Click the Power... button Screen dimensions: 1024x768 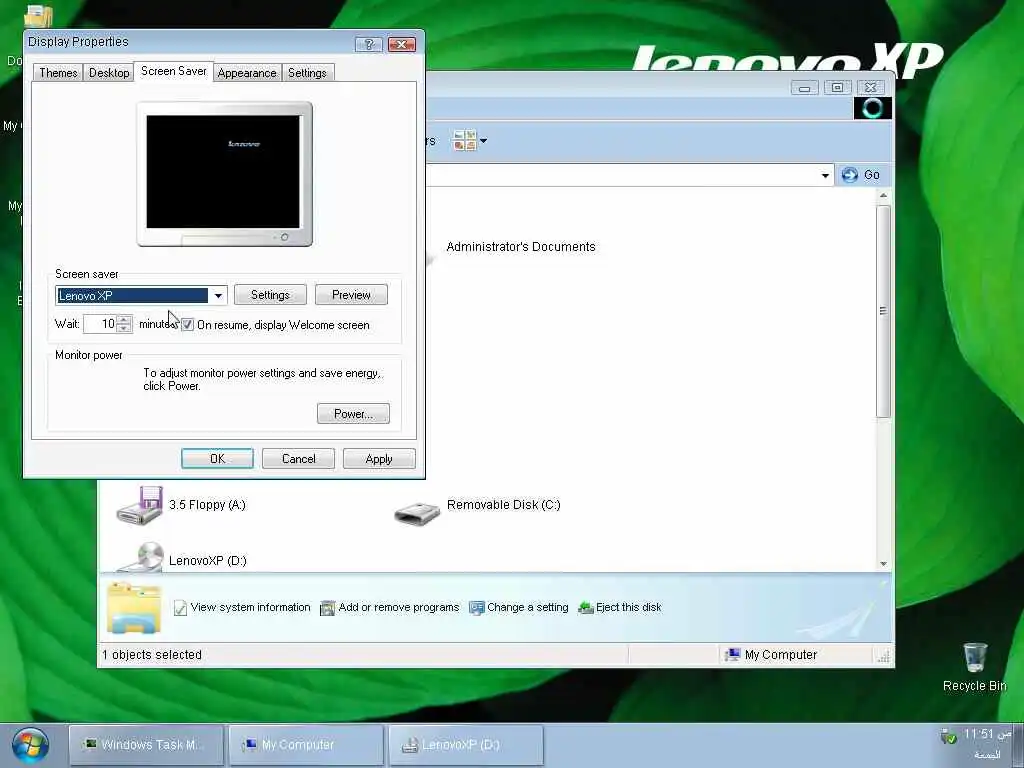coord(353,413)
